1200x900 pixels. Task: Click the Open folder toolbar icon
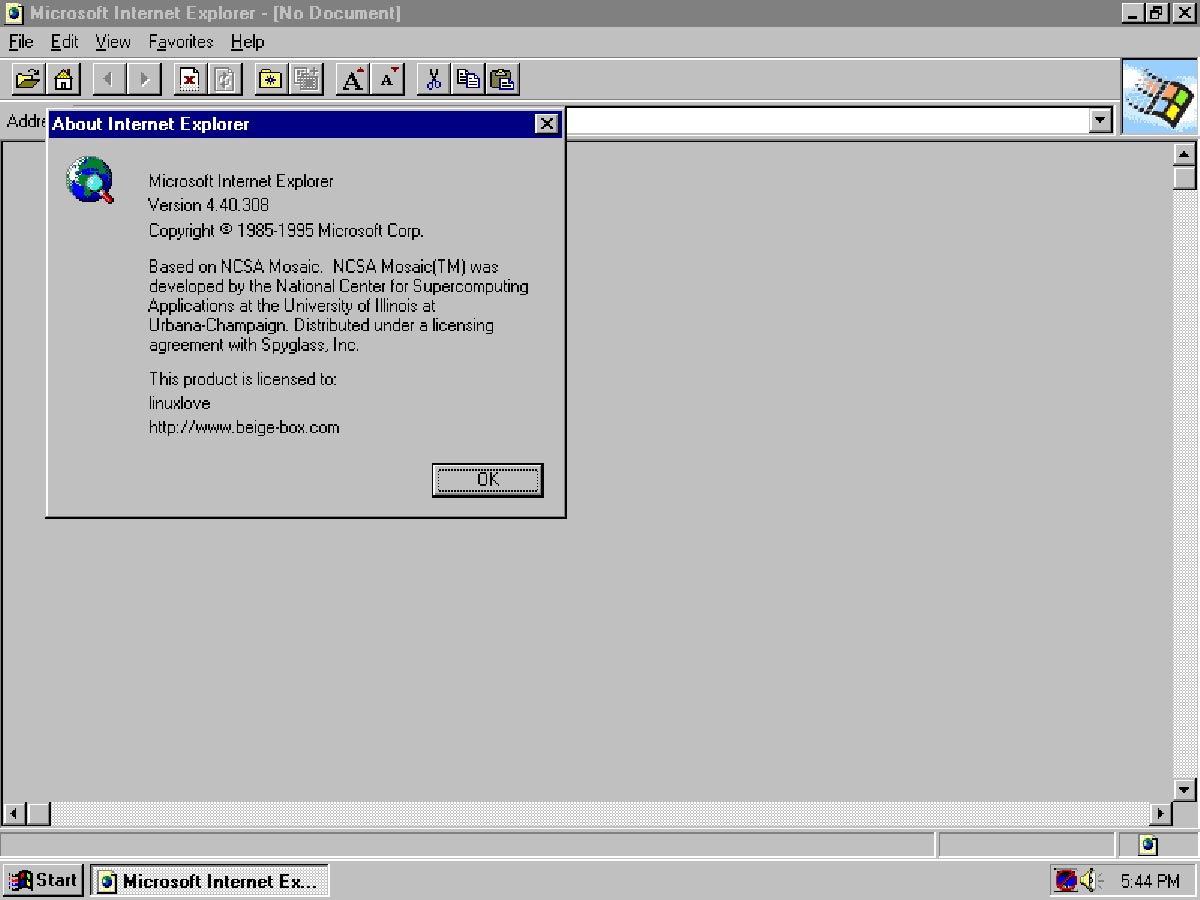point(29,79)
